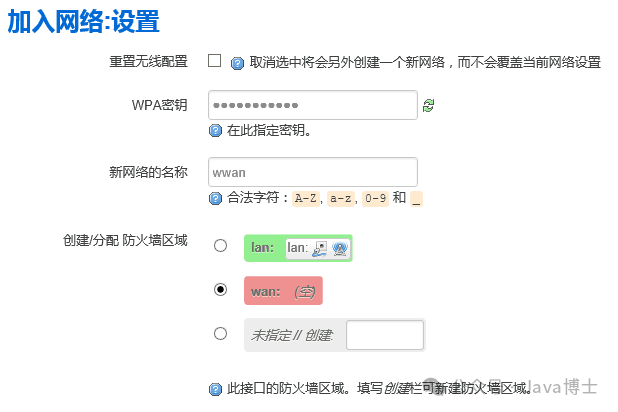Click help icon beside 此接口的防火墙区域

pos(215,388)
